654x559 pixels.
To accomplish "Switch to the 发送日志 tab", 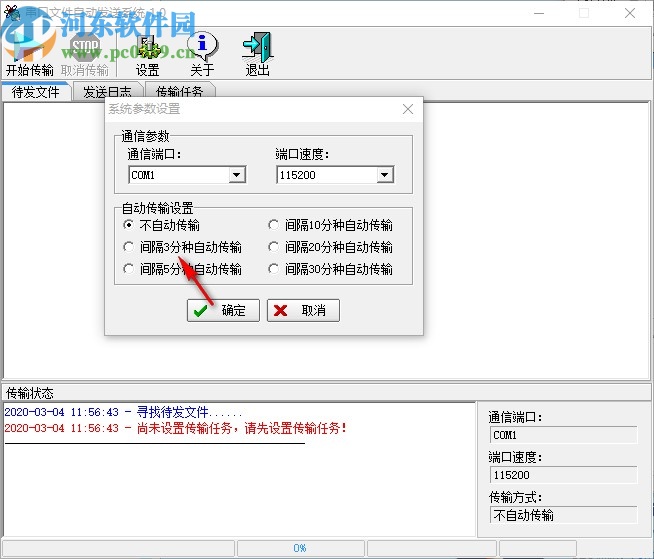I will point(107,92).
